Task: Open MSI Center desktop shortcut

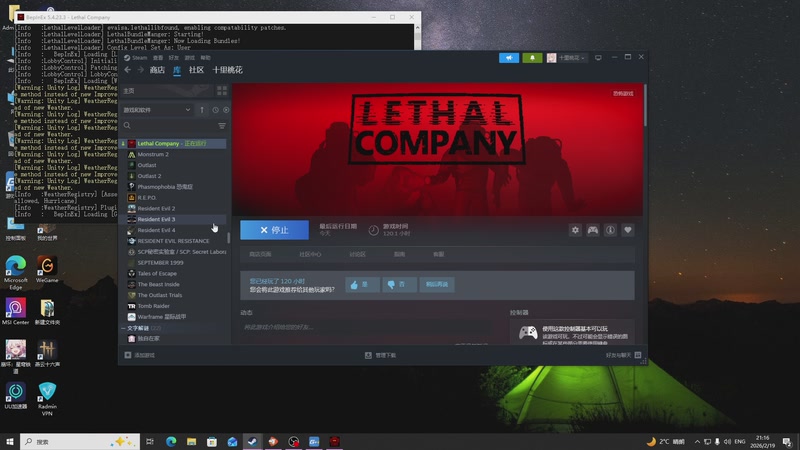Action: [x=15, y=312]
